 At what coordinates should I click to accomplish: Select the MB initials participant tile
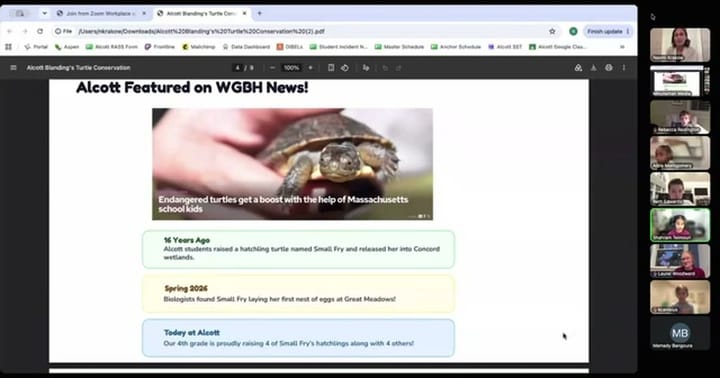[680, 333]
